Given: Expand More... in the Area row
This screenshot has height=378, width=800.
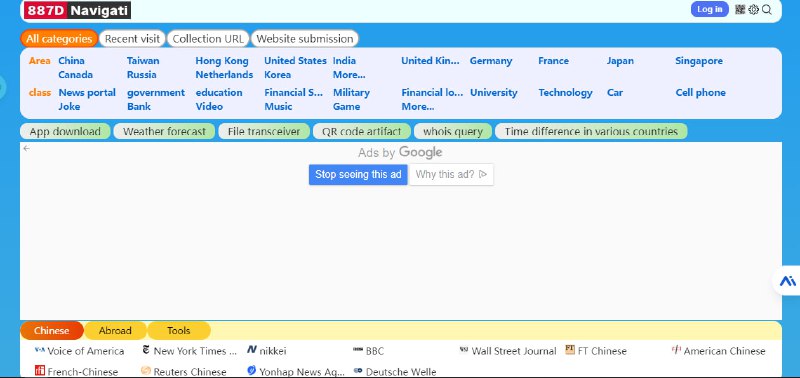Looking at the screenshot, I should [349, 74].
